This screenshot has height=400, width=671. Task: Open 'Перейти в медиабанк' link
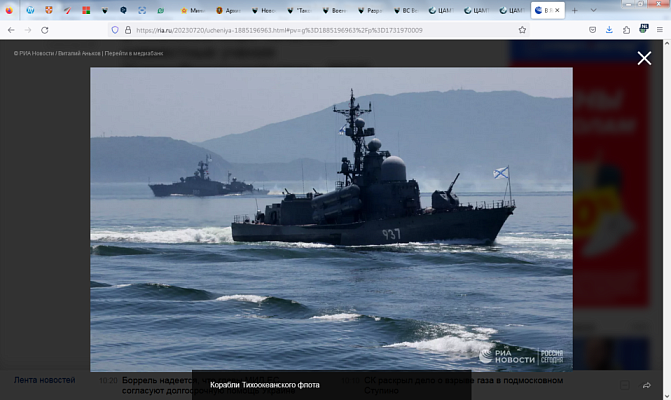point(134,53)
